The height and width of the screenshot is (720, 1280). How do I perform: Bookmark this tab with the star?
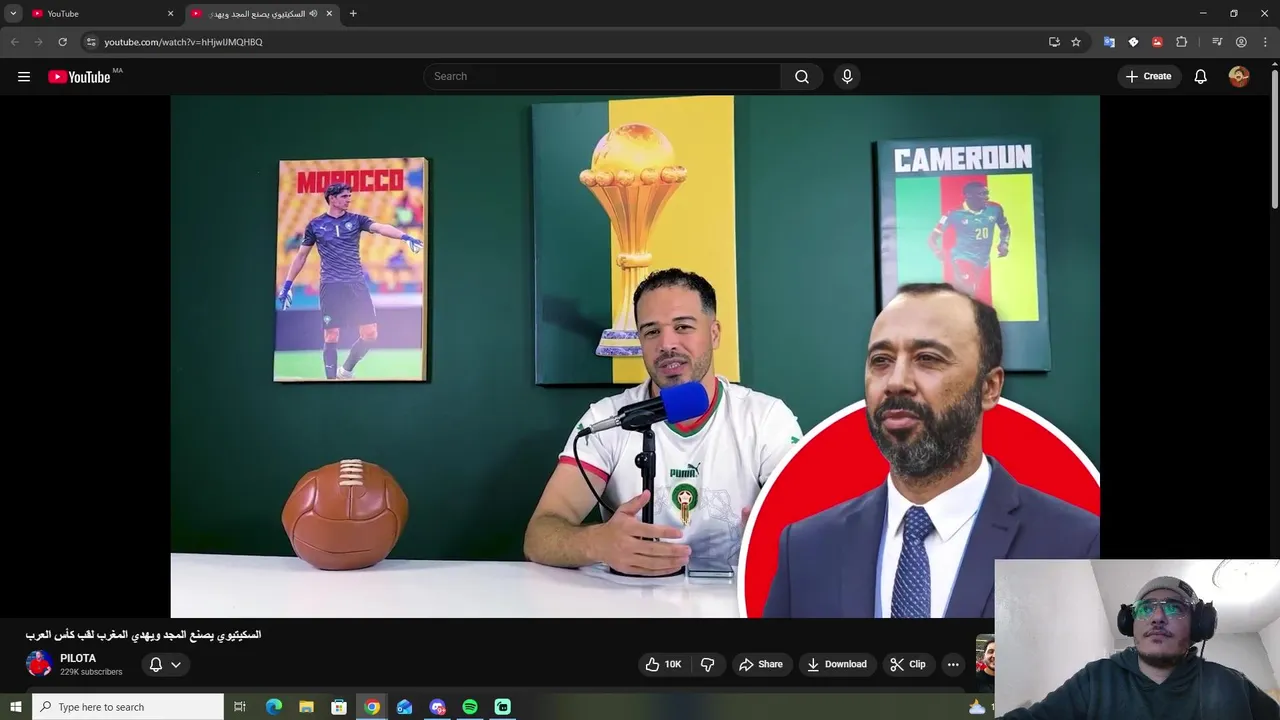tap(1076, 42)
